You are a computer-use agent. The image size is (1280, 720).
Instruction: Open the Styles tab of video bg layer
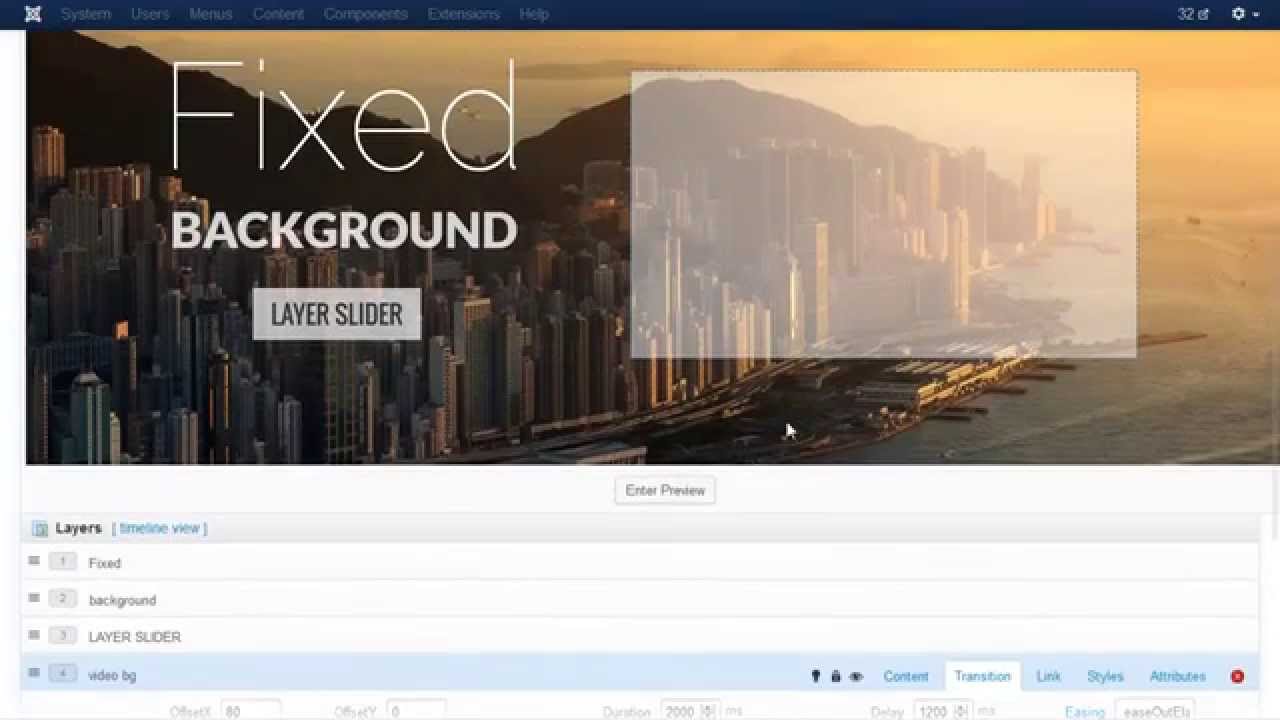tap(1105, 677)
